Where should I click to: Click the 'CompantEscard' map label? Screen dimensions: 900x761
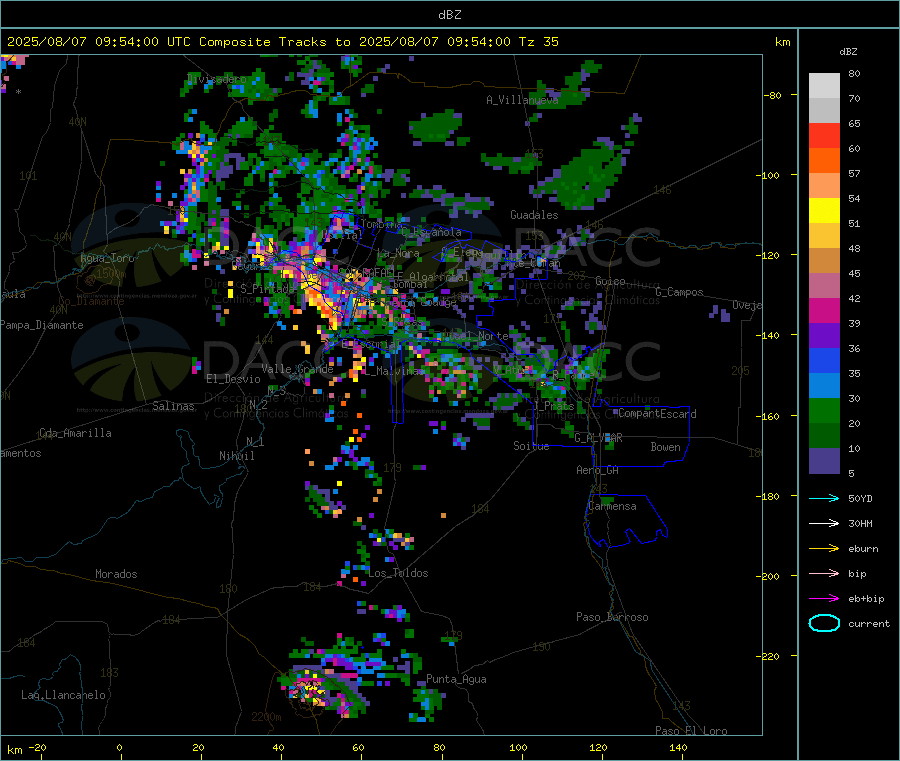point(657,414)
